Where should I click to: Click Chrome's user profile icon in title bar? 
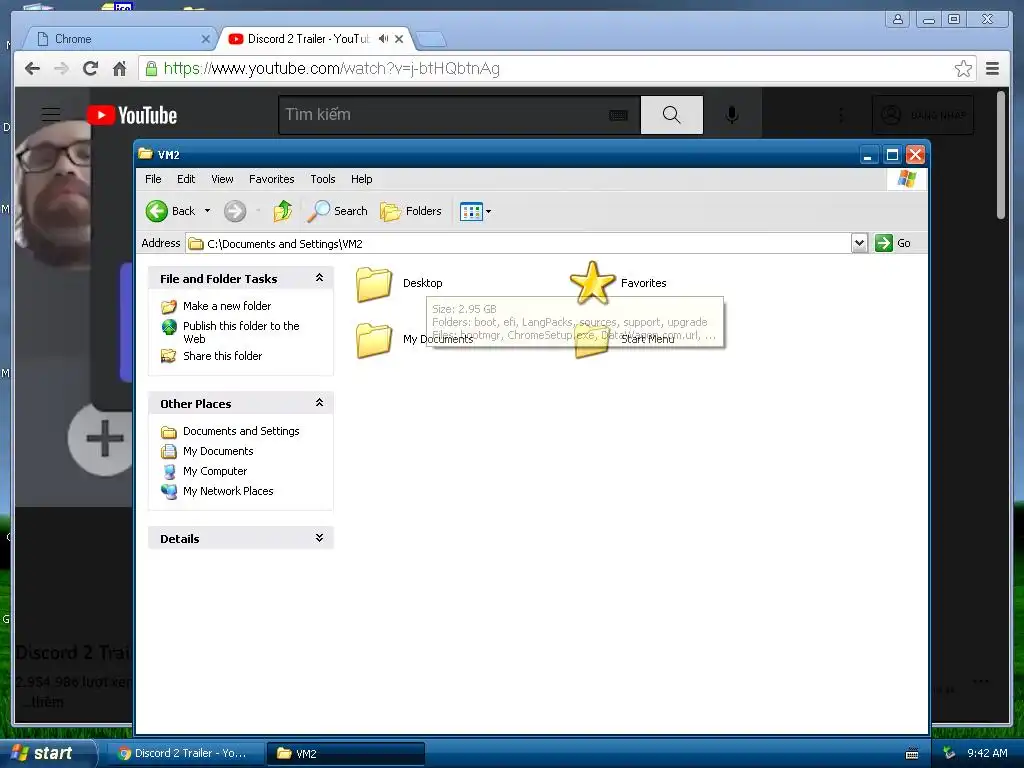click(x=898, y=20)
